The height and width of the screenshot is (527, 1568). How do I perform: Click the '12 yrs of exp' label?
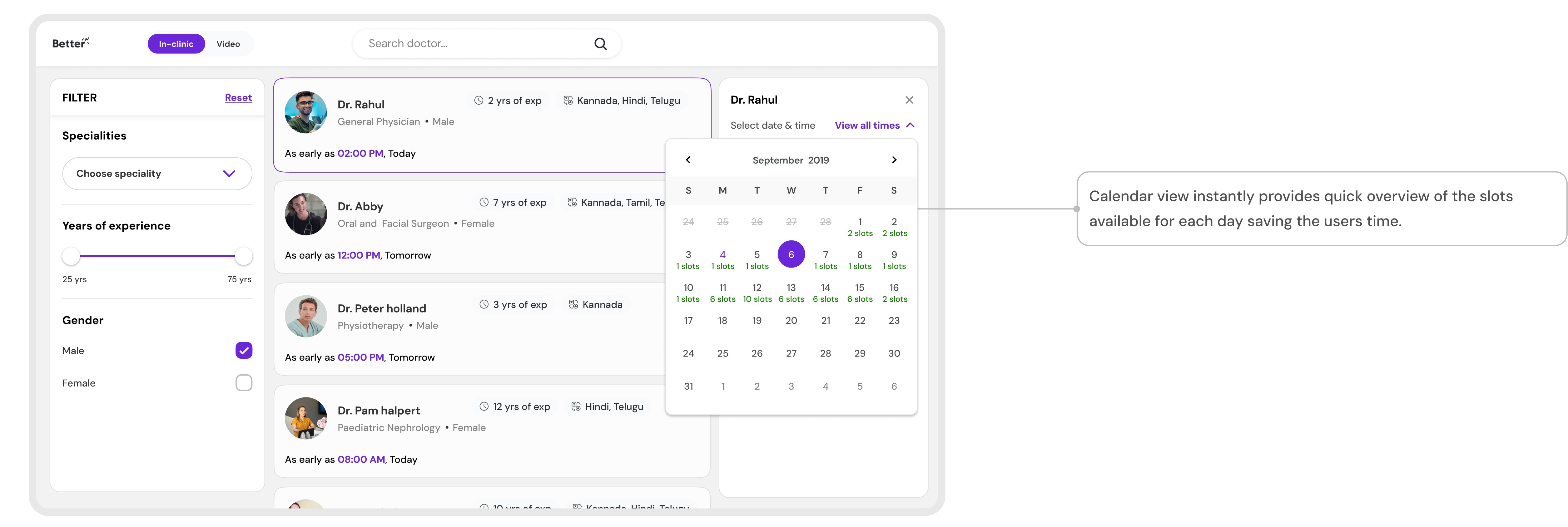click(x=522, y=406)
